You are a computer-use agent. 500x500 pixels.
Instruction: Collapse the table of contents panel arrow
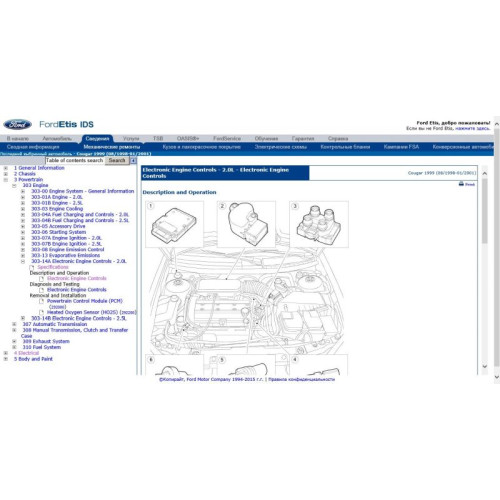[133, 161]
